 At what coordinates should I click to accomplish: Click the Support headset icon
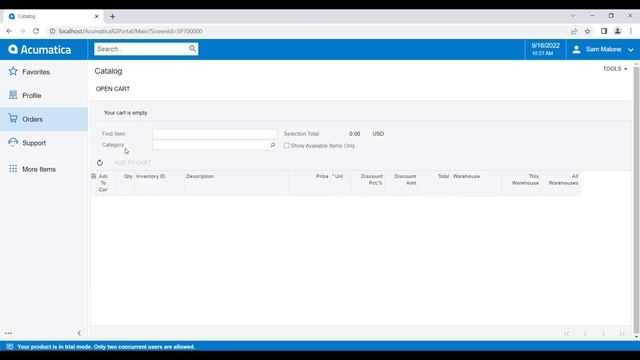click(x=13, y=142)
